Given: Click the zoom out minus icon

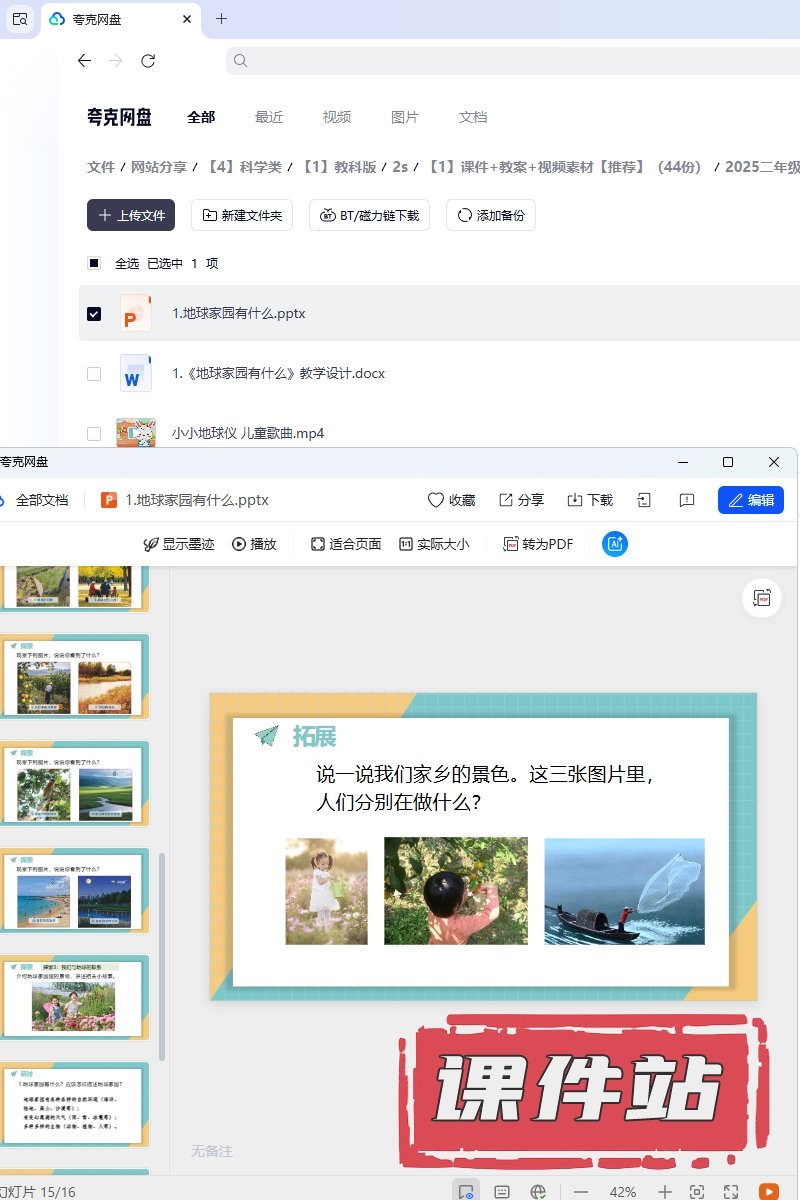Looking at the screenshot, I should (x=581, y=1192).
